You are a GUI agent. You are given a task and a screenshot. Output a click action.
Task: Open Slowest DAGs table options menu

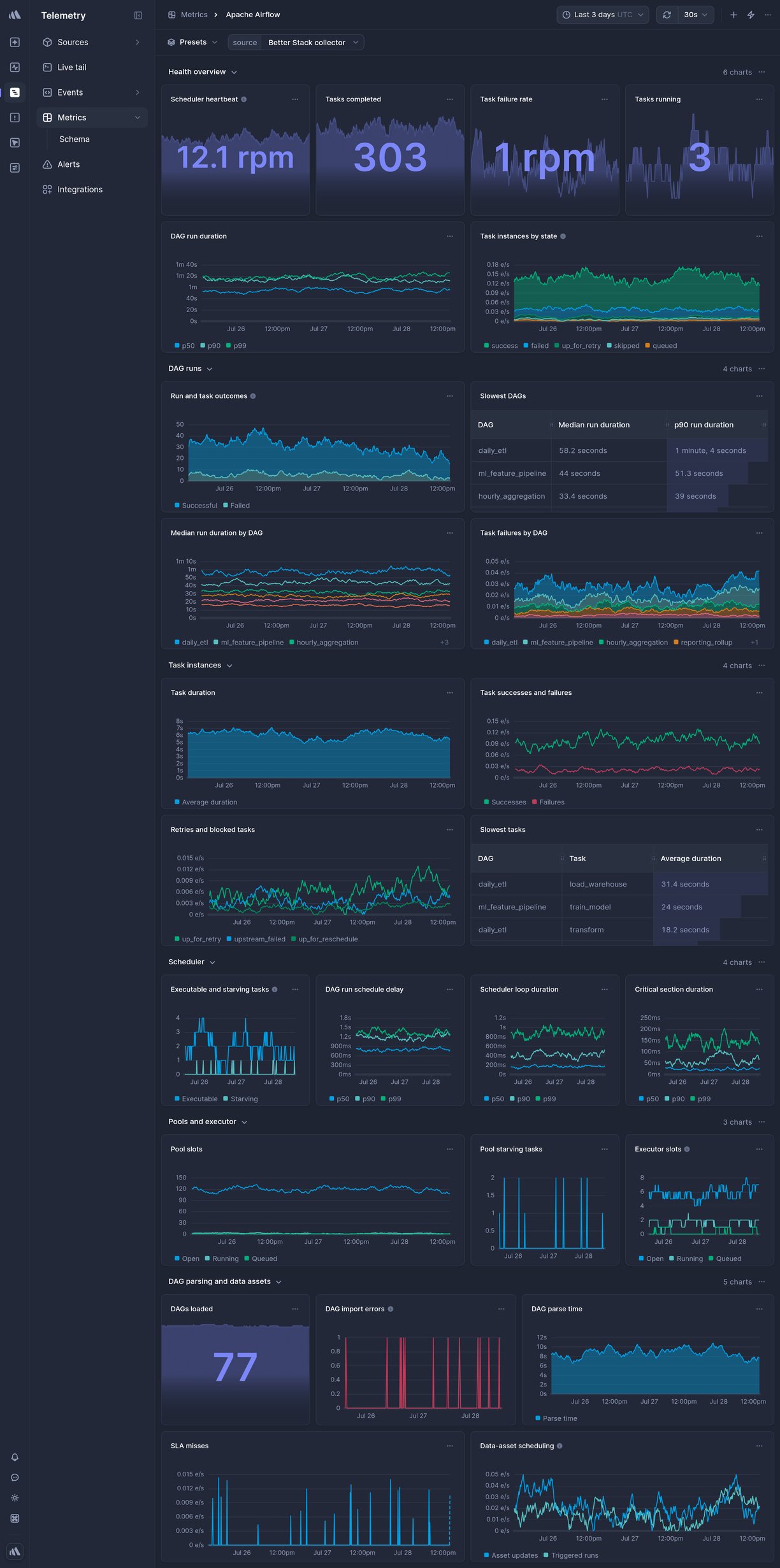click(759, 396)
